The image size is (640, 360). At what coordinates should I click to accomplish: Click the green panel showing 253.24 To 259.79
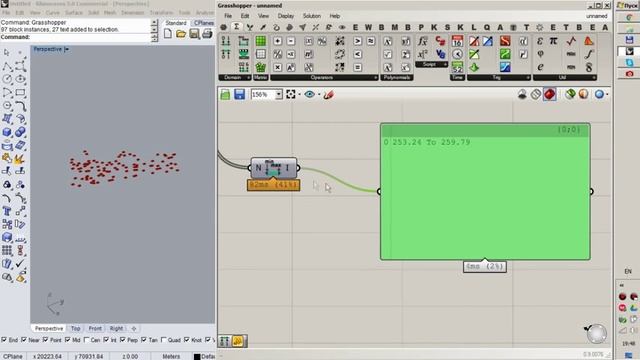point(485,191)
